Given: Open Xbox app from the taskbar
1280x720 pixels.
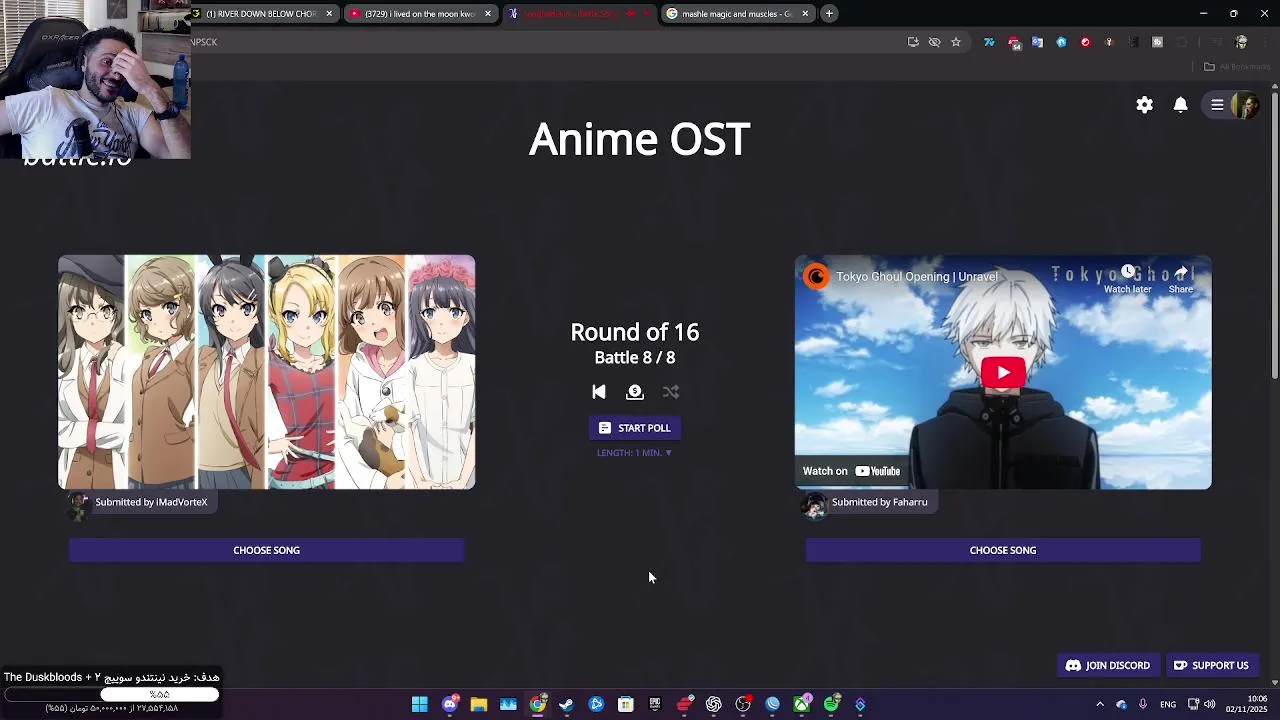Looking at the screenshot, I should coord(802,705).
